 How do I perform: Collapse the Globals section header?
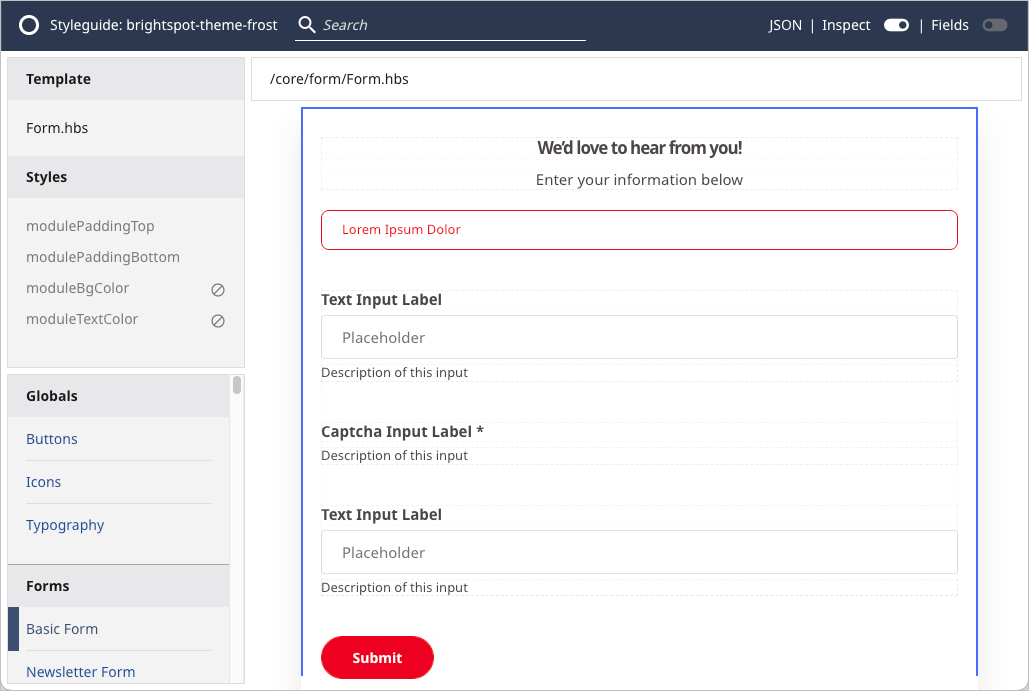52,396
